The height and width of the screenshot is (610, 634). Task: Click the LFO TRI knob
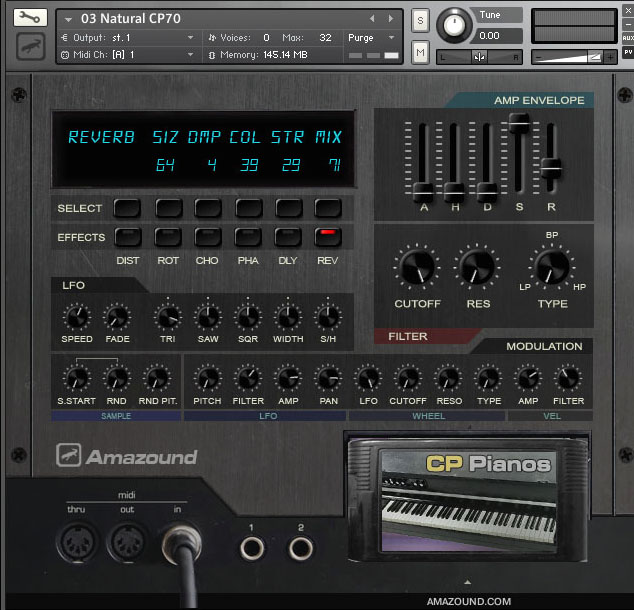168,317
